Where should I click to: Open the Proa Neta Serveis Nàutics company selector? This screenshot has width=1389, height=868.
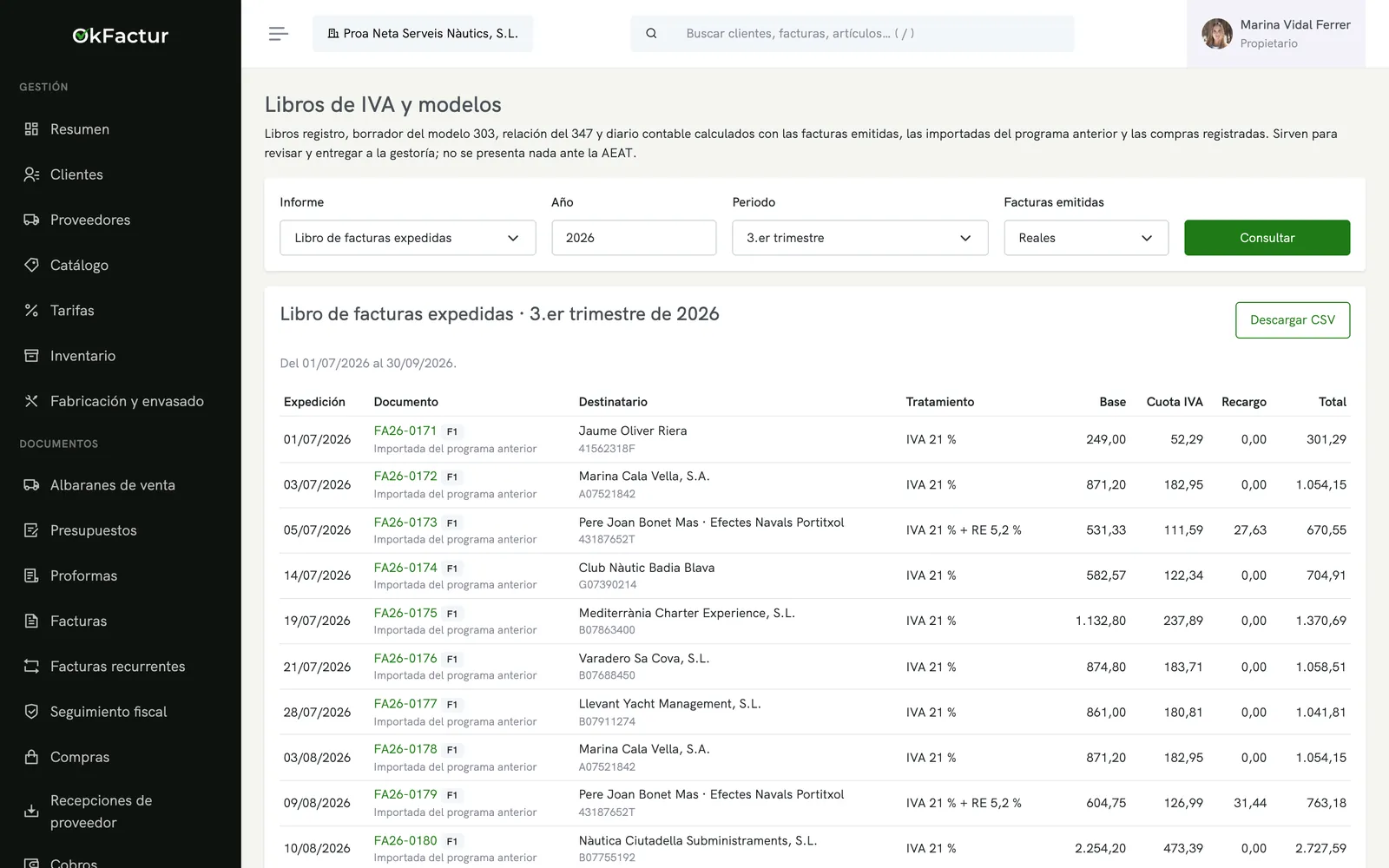point(423,34)
